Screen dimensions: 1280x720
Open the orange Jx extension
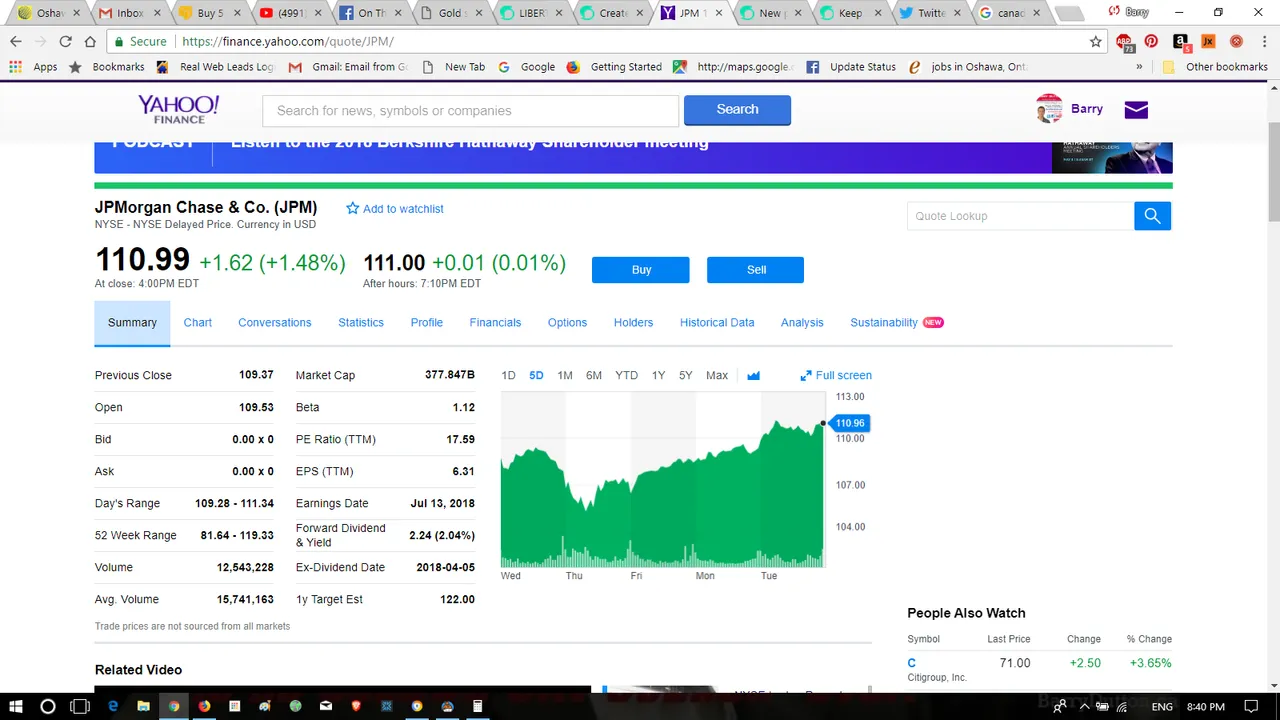pyautogui.click(x=1208, y=42)
